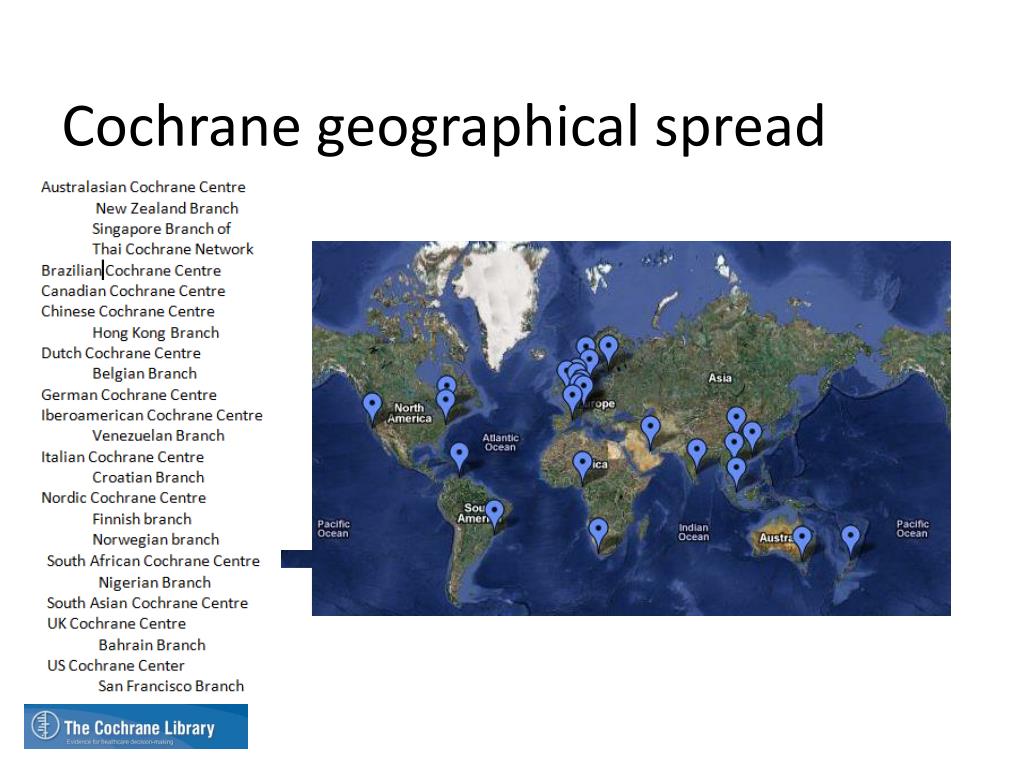Click the Finnish branch entry

[142, 519]
